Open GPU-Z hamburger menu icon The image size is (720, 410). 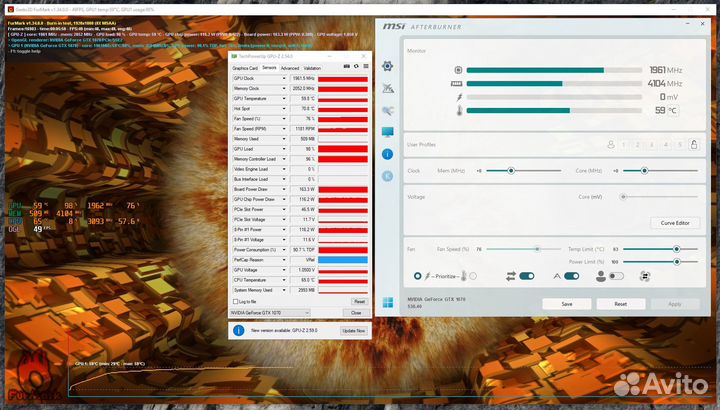pyautogui.click(x=366, y=67)
